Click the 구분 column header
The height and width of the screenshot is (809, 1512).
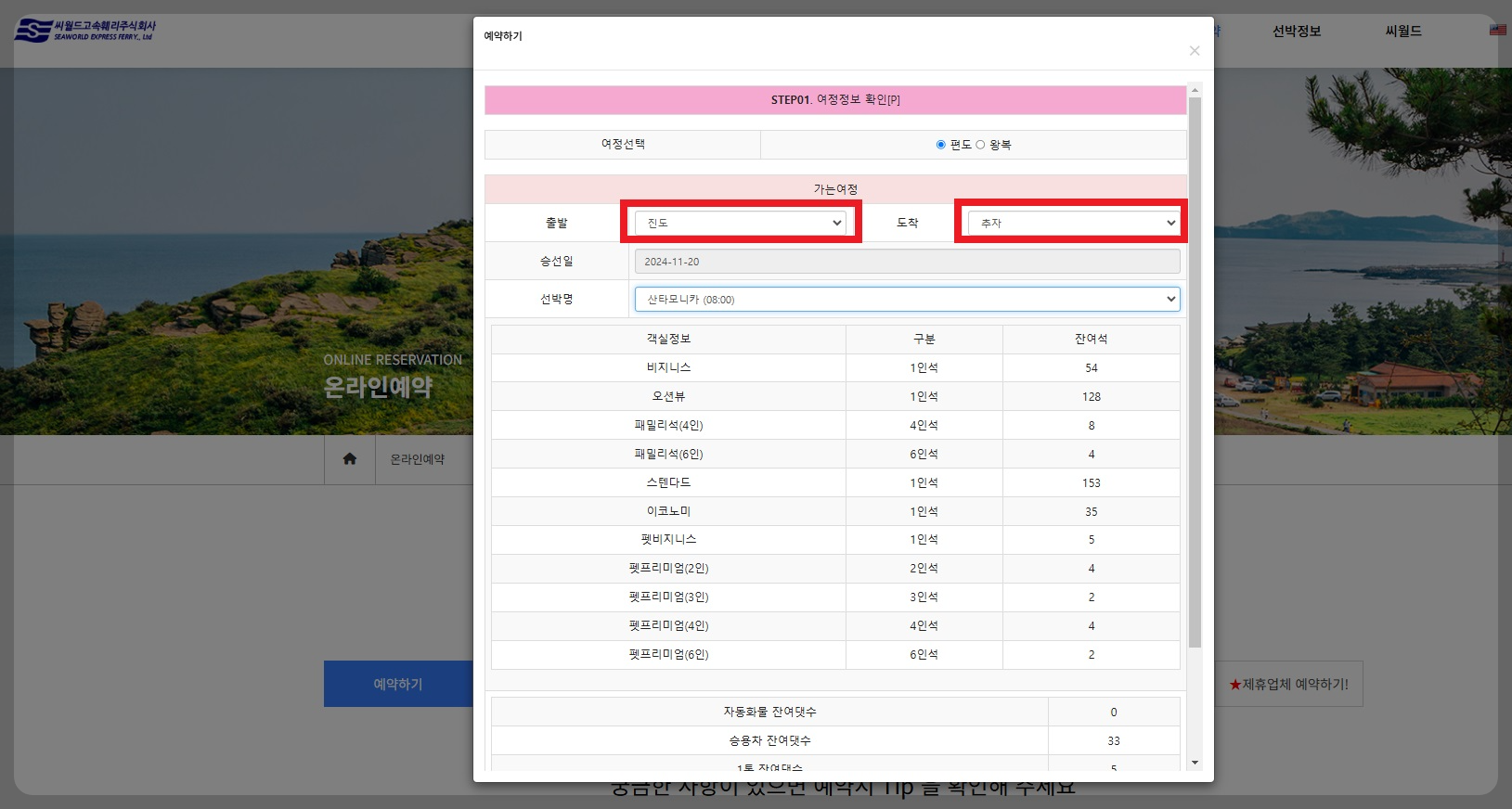pos(924,339)
